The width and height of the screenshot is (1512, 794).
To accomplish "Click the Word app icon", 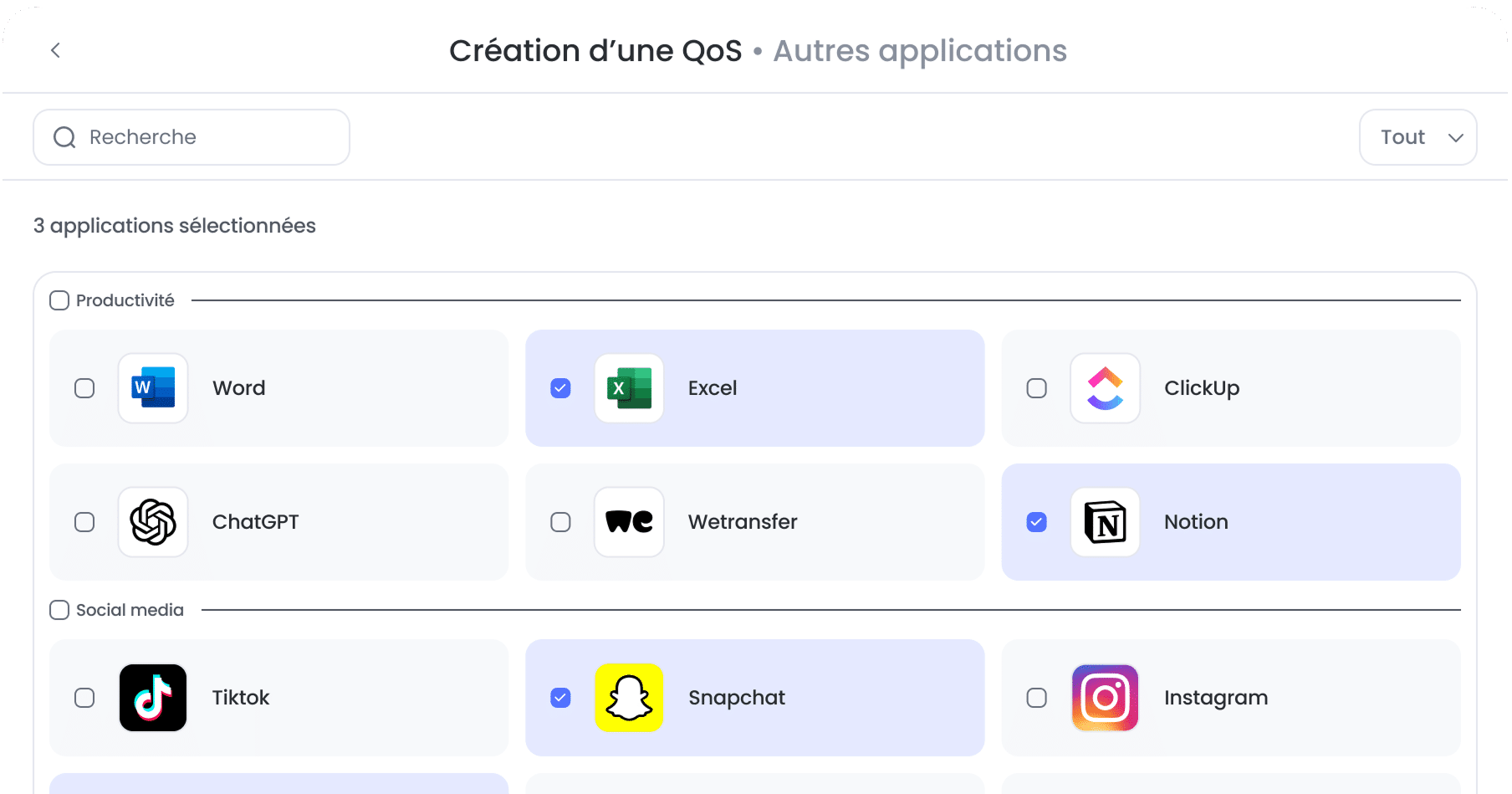I will pos(153,388).
